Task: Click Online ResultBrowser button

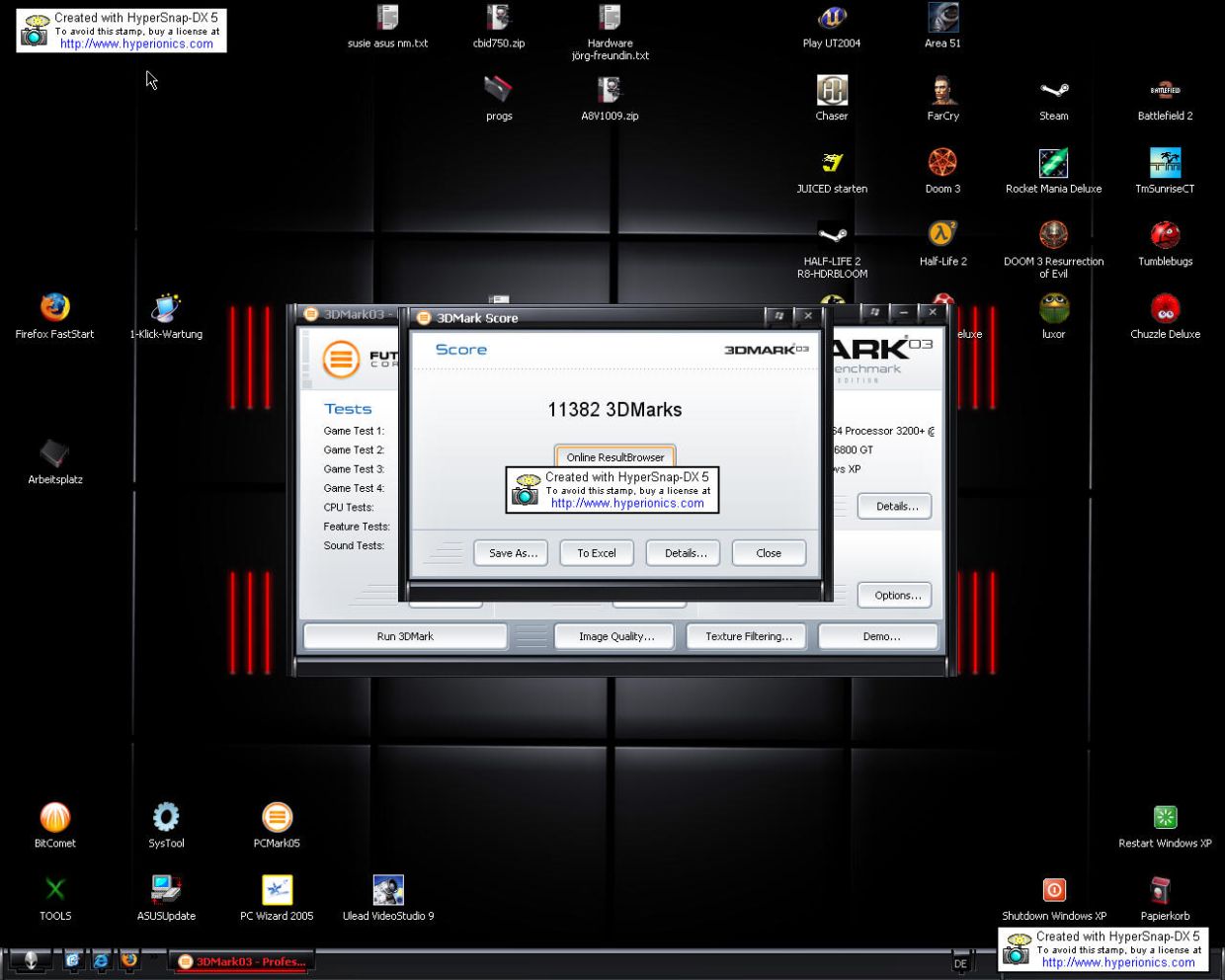Action: (615, 456)
